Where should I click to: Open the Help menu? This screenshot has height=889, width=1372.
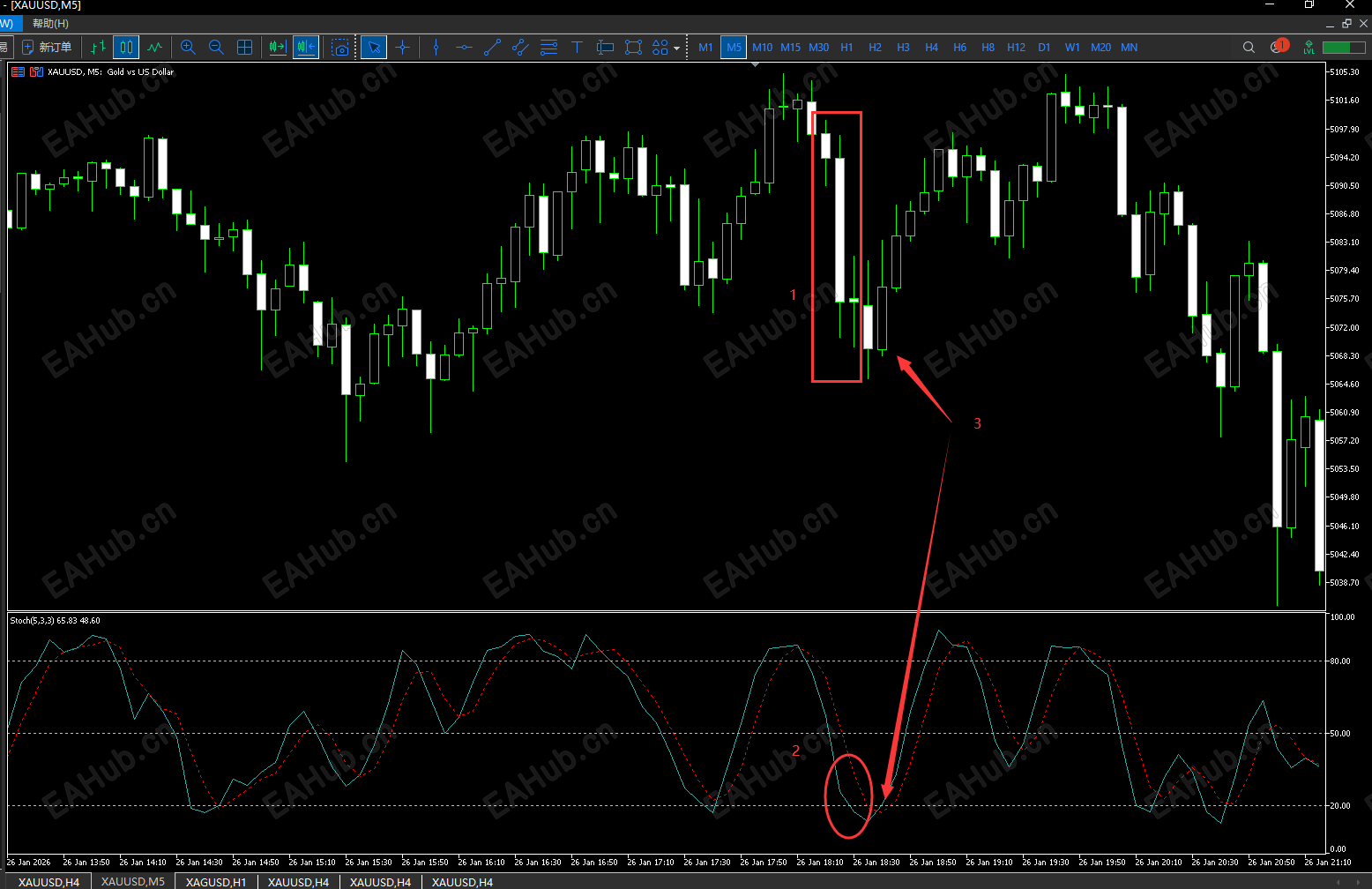pyautogui.click(x=50, y=24)
